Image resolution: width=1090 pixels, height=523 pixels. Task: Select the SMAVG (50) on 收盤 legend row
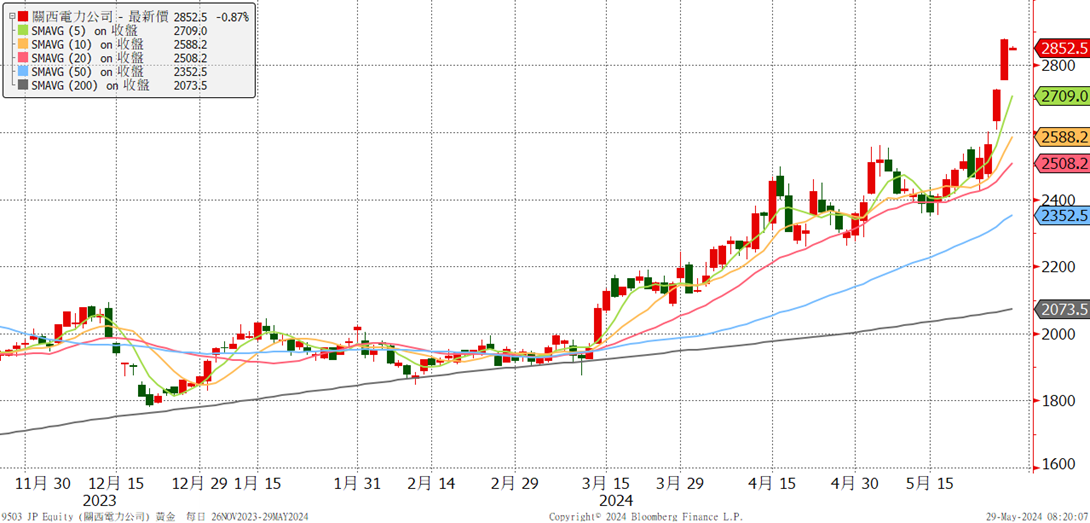(88, 72)
